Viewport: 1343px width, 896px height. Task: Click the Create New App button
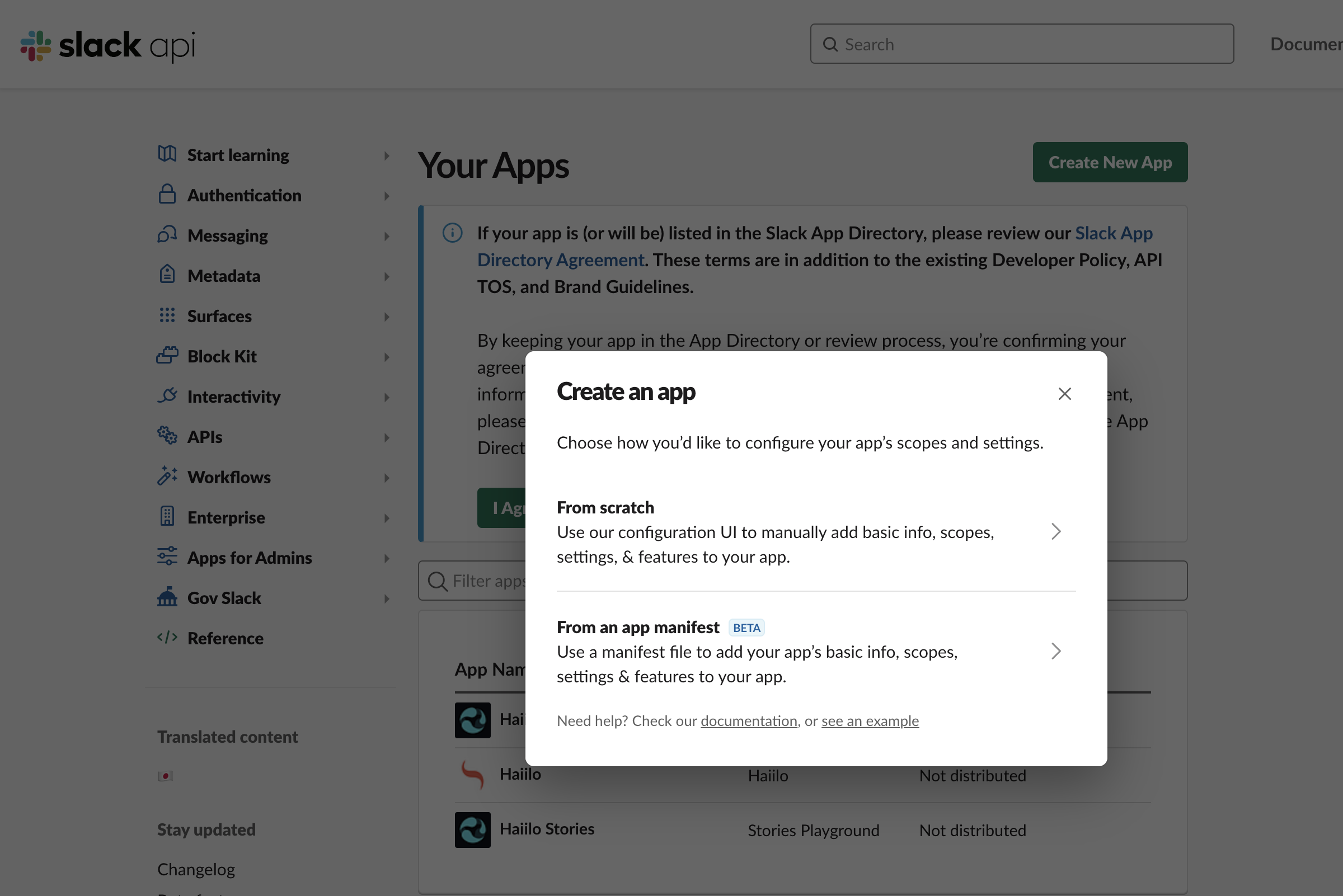[1109, 162]
